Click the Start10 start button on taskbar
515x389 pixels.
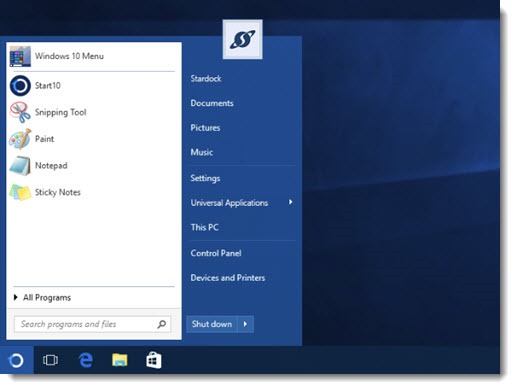[x=16, y=360]
